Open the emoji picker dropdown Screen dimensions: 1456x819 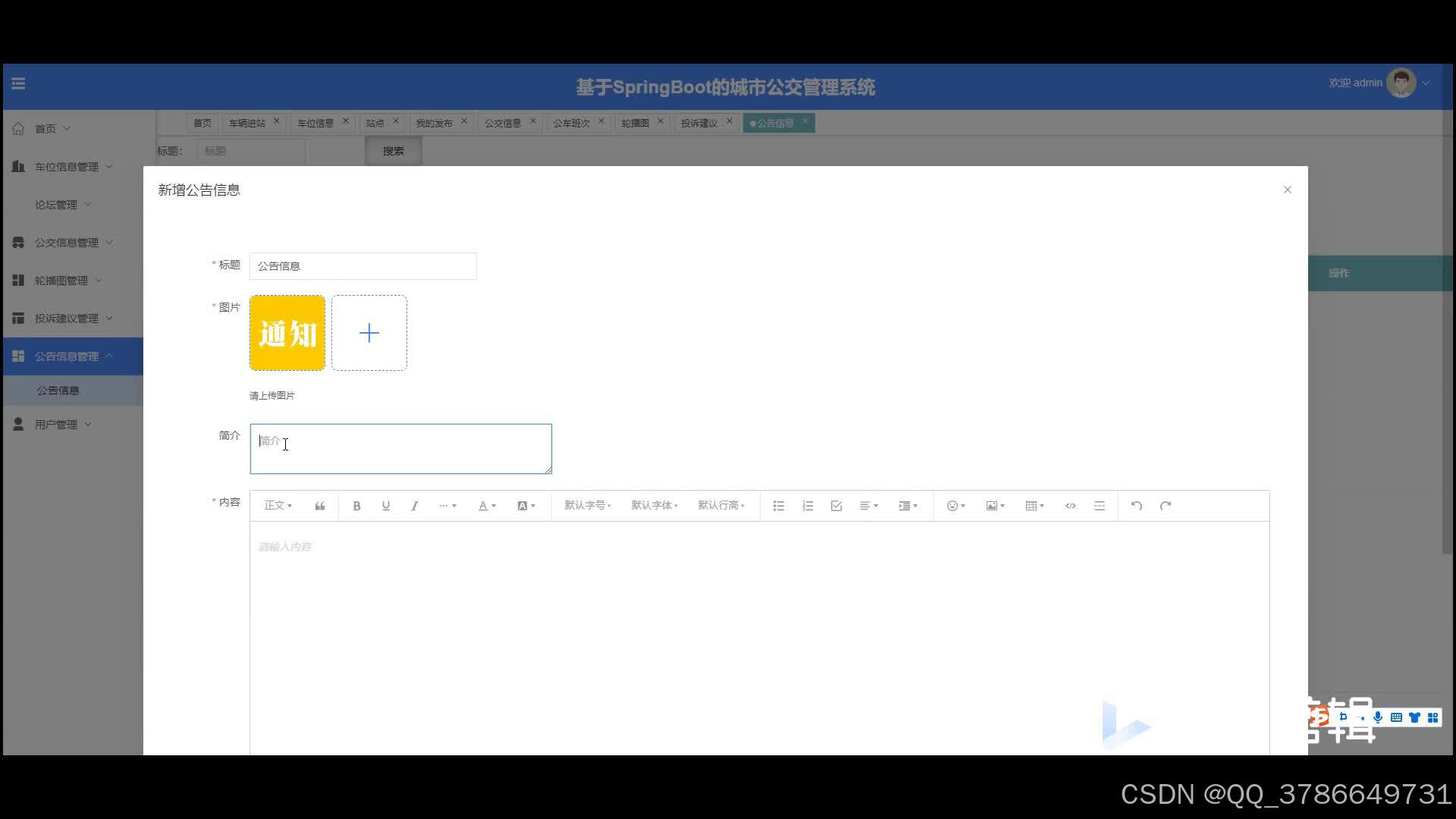tap(955, 506)
